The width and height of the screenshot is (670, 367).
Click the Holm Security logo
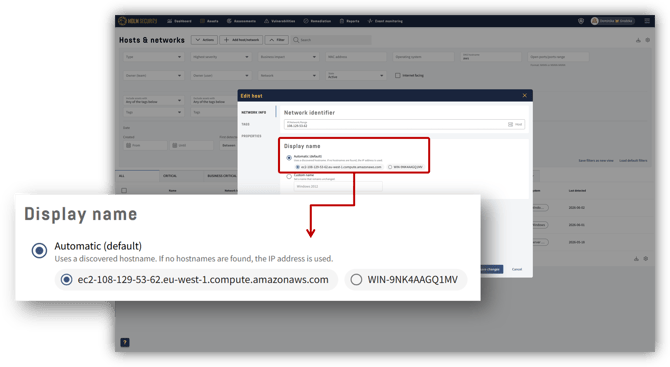(138, 21)
